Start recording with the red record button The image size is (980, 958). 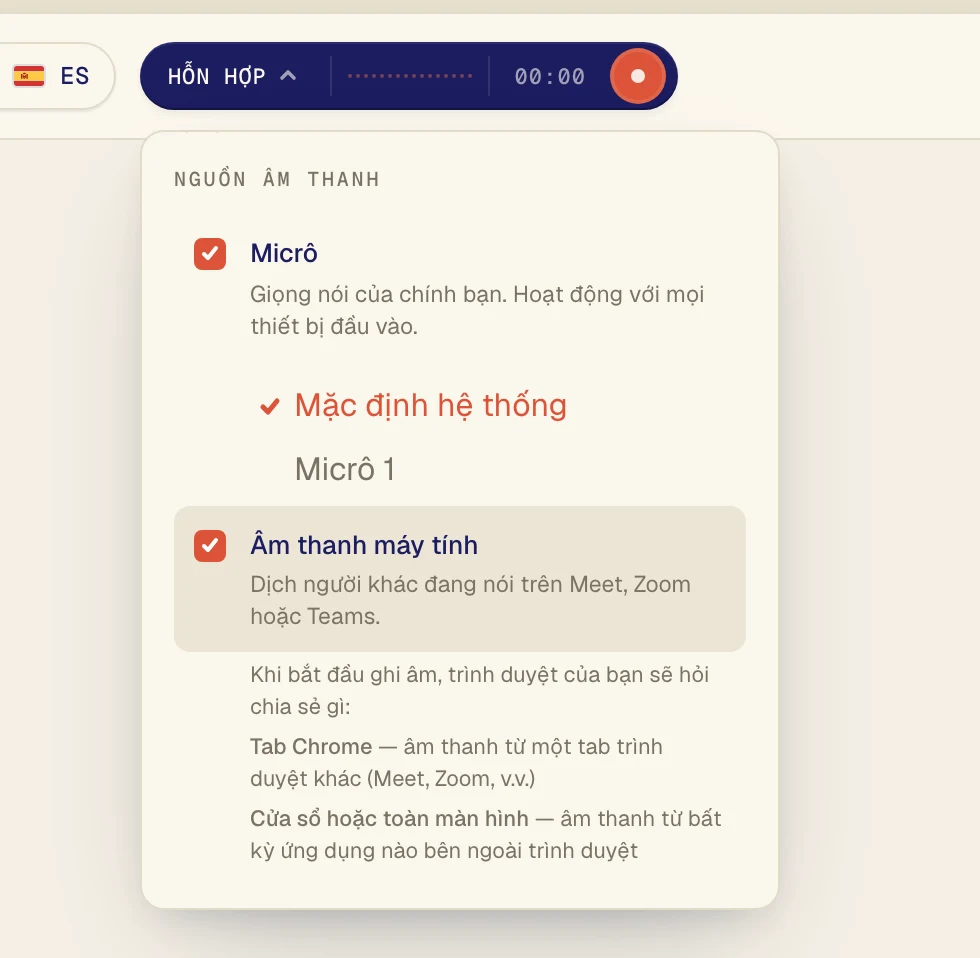[x=637, y=76]
